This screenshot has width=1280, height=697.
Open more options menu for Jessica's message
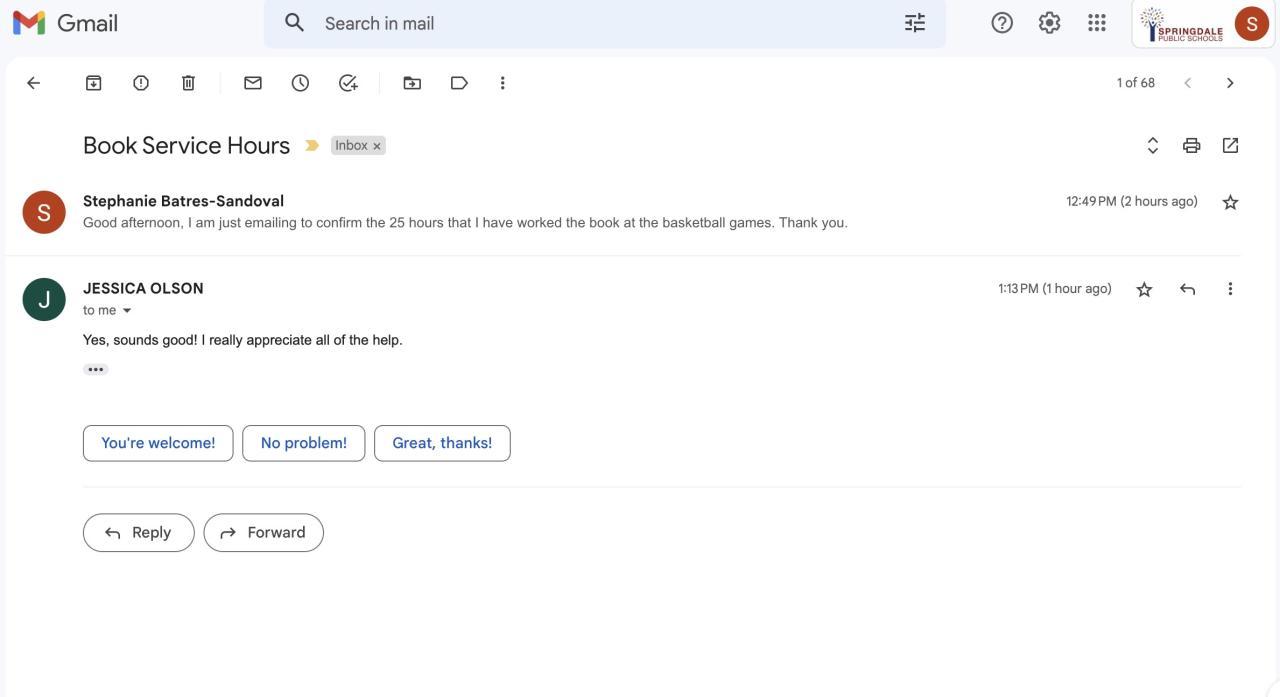pyautogui.click(x=1230, y=289)
